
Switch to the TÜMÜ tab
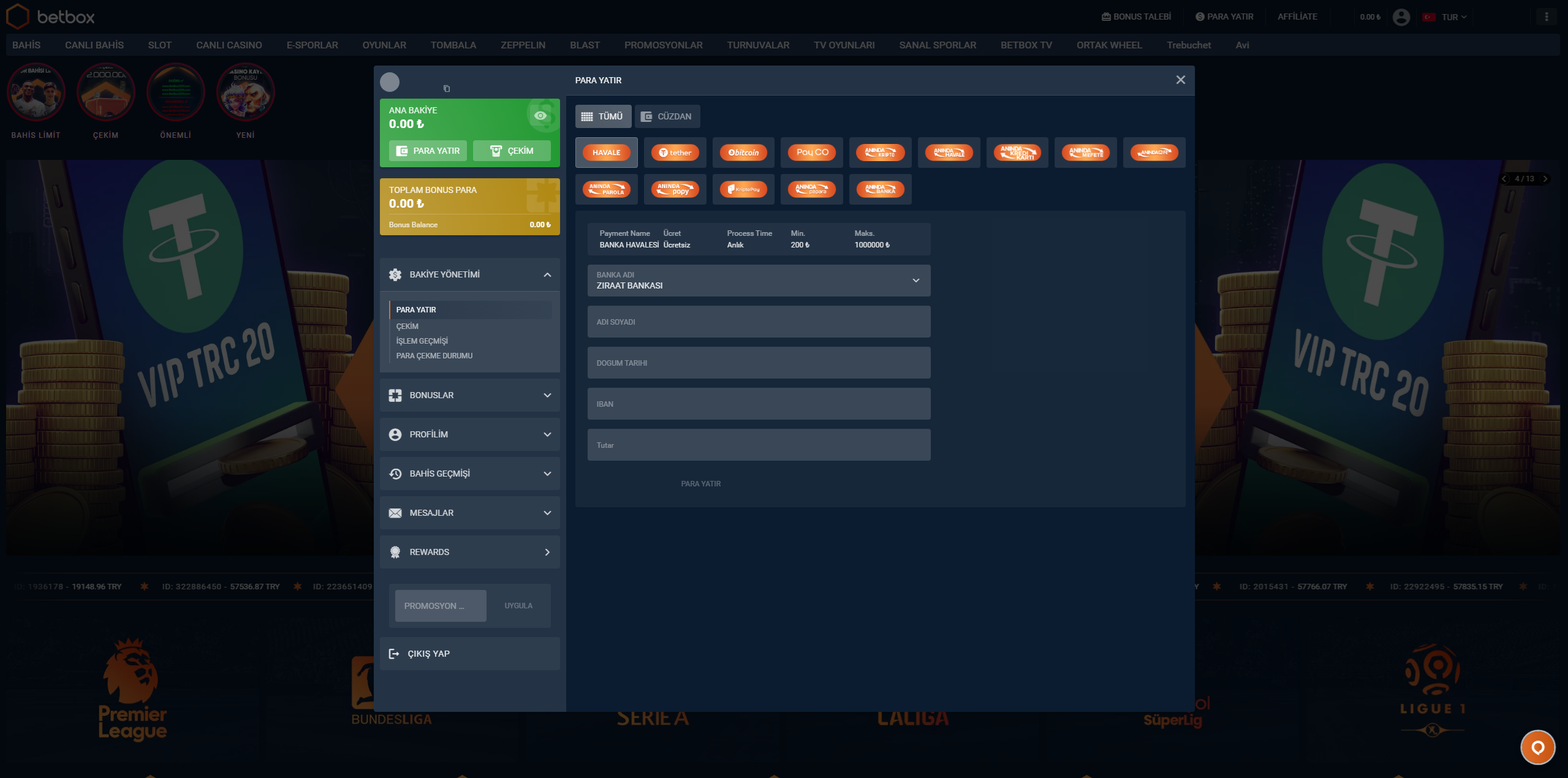pyautogui.click(x=603, y=116)
